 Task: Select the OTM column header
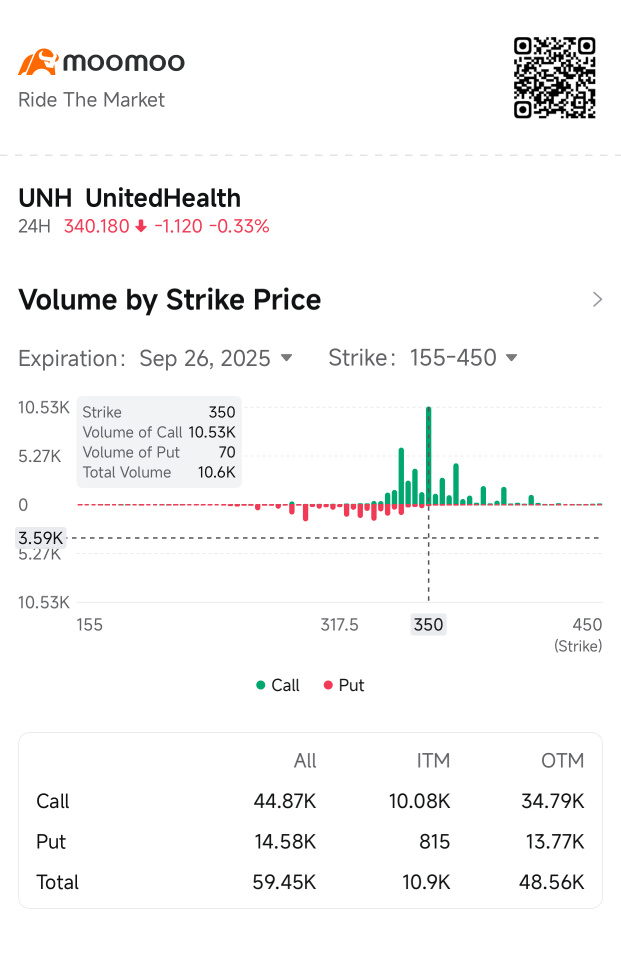pos(562,761)
